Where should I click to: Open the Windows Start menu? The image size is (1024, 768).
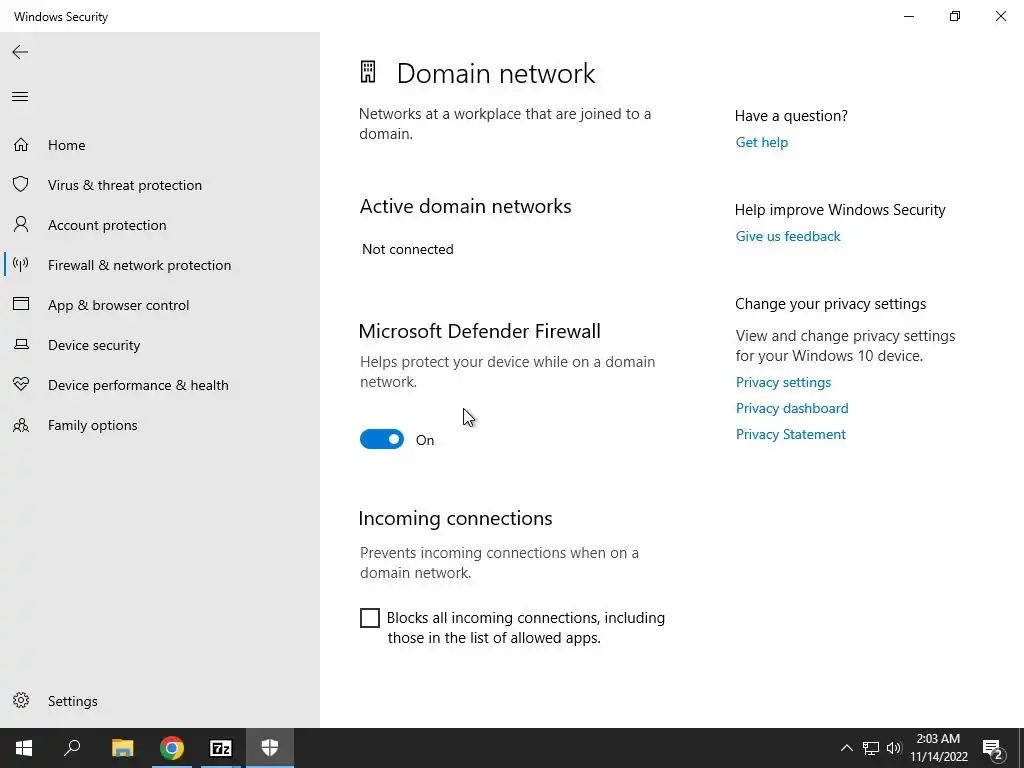24,748
